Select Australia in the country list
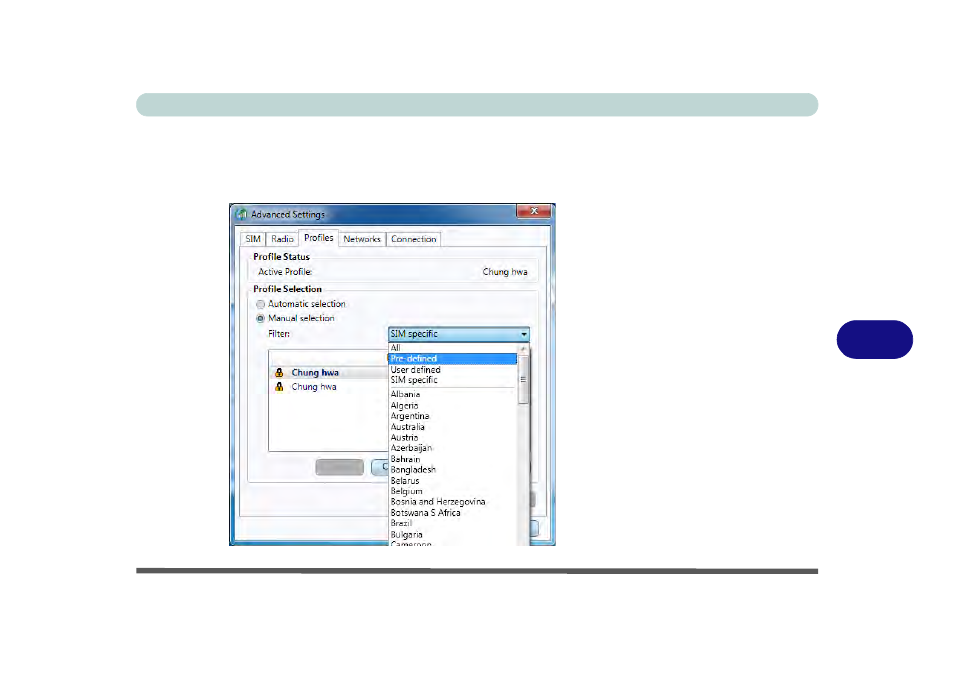This screenshot has width=954, height=673. [453, 427]
